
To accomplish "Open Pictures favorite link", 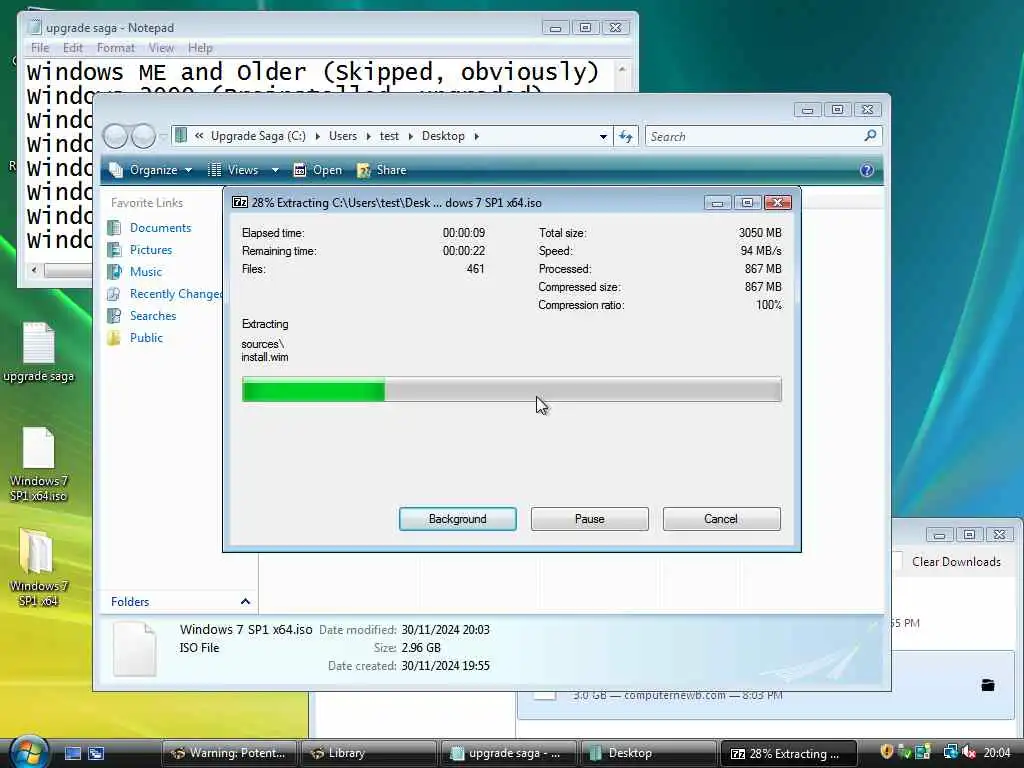I will pyautogui.click(x=151, y=250).
